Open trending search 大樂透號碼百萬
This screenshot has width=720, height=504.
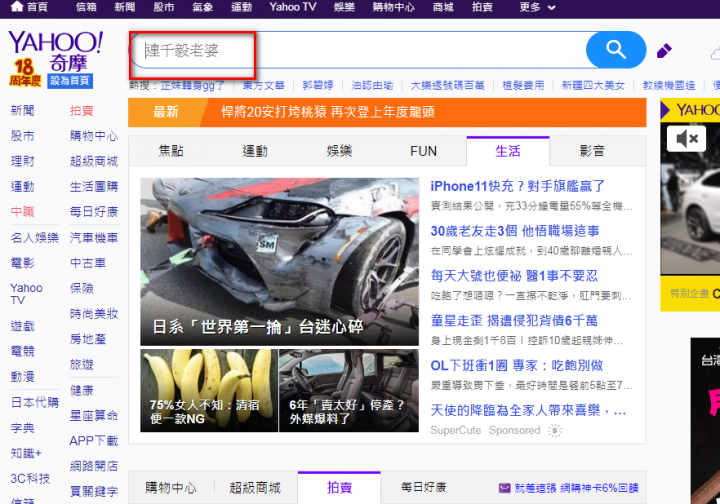pyautogui.click(x=447, y=85)
